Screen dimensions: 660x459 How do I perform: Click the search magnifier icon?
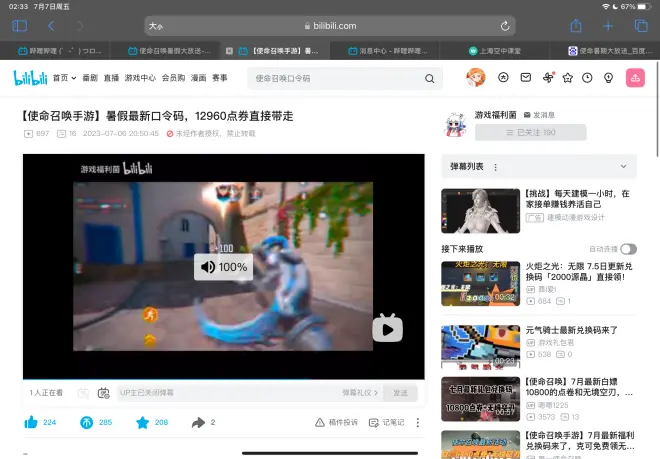tap(430, 78)
